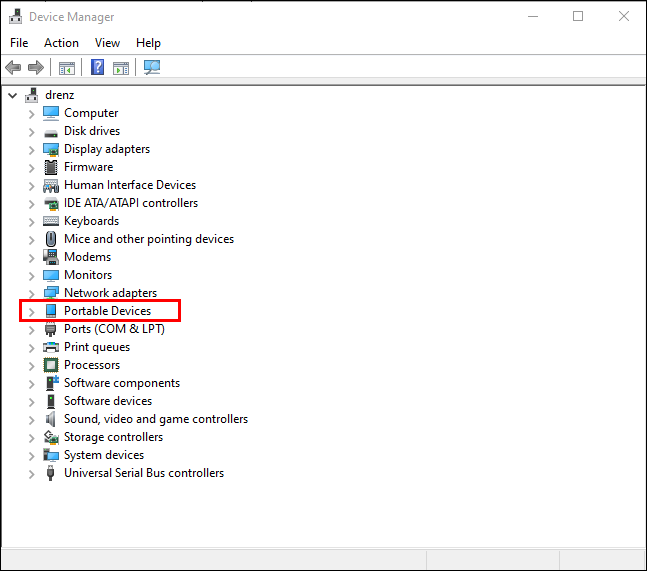The height and width of the screenshot is (571, 647).
Task: Click the Portable Devices icon
Action: (51, 311)
